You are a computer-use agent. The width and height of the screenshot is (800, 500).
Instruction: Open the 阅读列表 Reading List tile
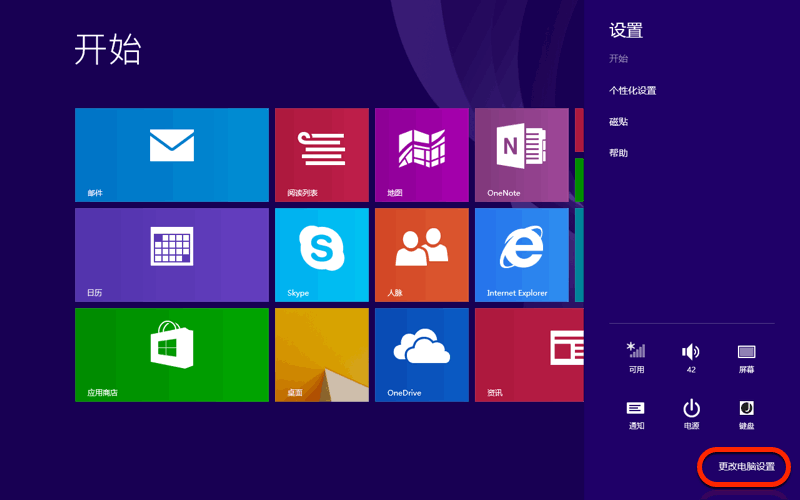point(321,155)
